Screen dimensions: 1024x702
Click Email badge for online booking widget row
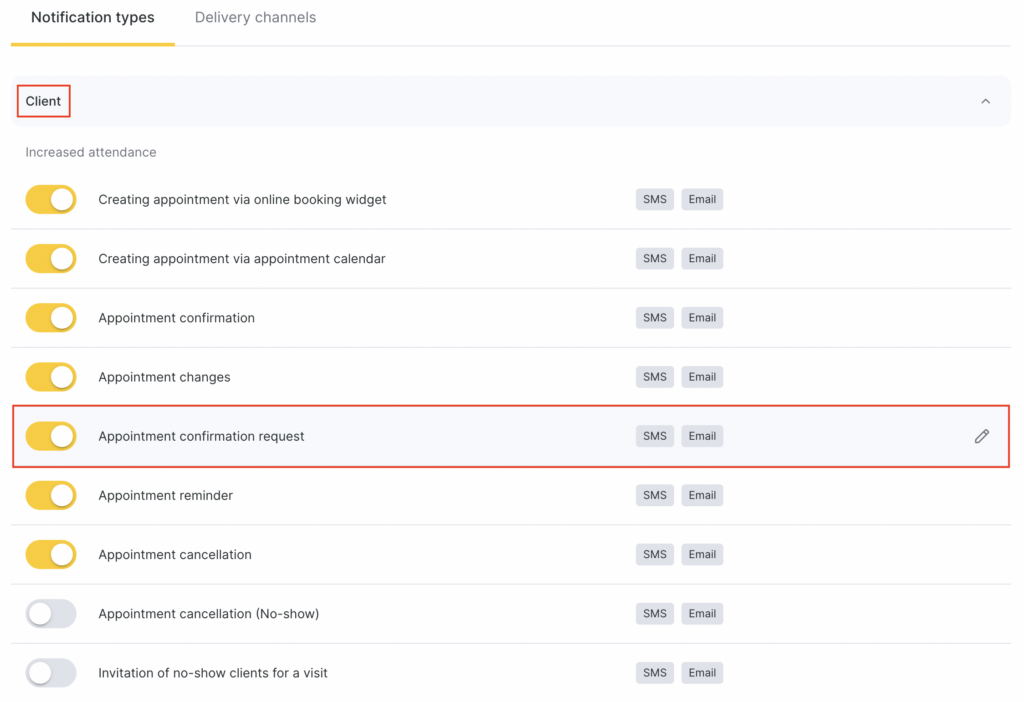point(702,199)
